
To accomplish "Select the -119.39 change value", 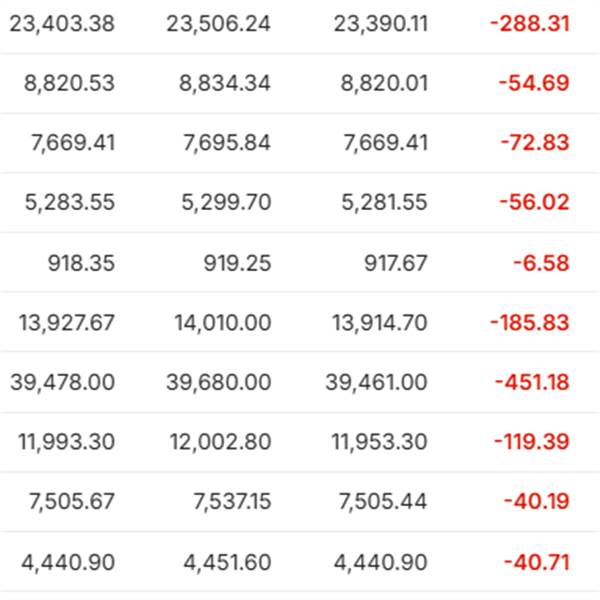I will 532,442.
